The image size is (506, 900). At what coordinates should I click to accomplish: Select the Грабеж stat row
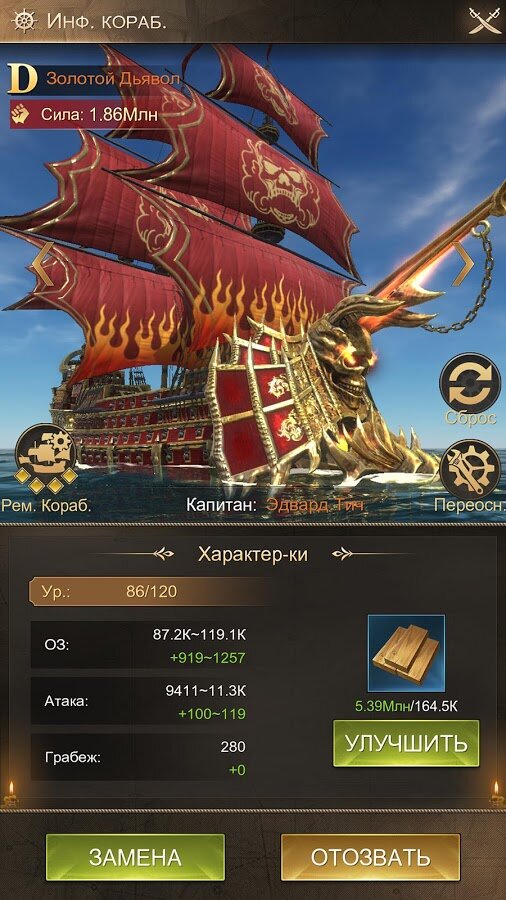pos(142,757)
